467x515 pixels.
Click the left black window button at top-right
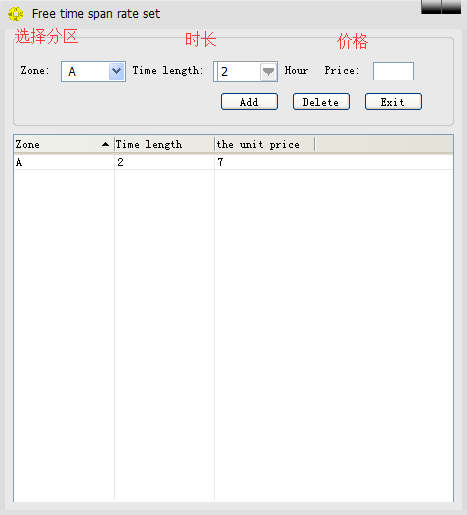click(x=431, y=7)
